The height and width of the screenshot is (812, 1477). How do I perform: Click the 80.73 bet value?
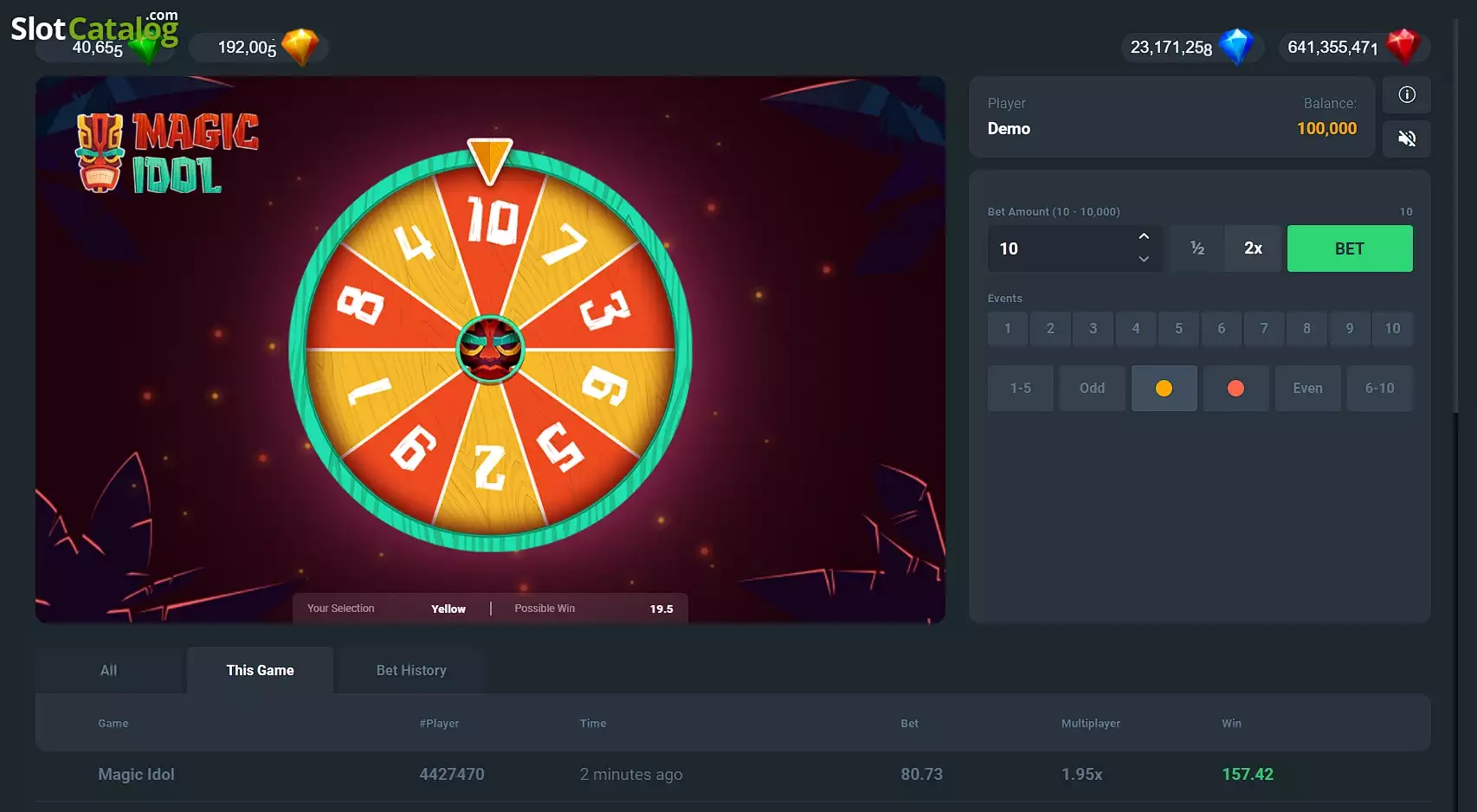[x=922, y=775]
